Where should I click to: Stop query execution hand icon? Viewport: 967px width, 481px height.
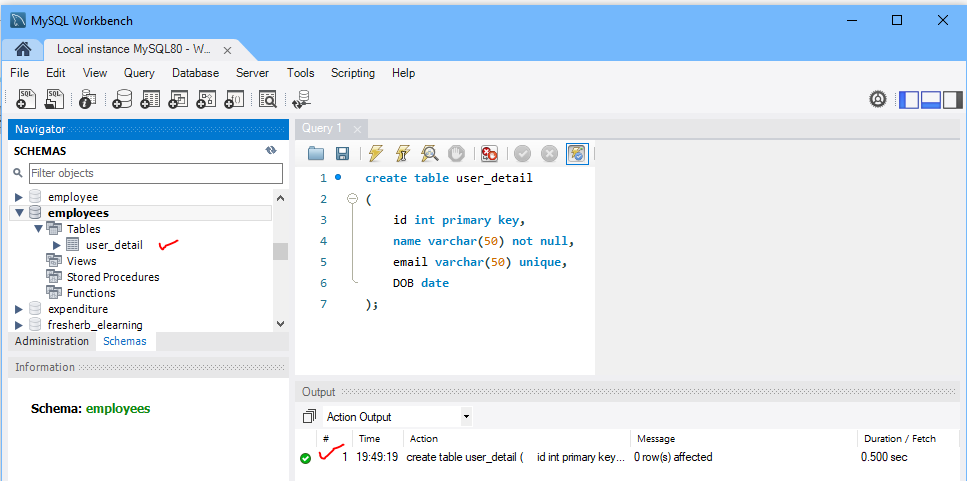click(456, 153)
